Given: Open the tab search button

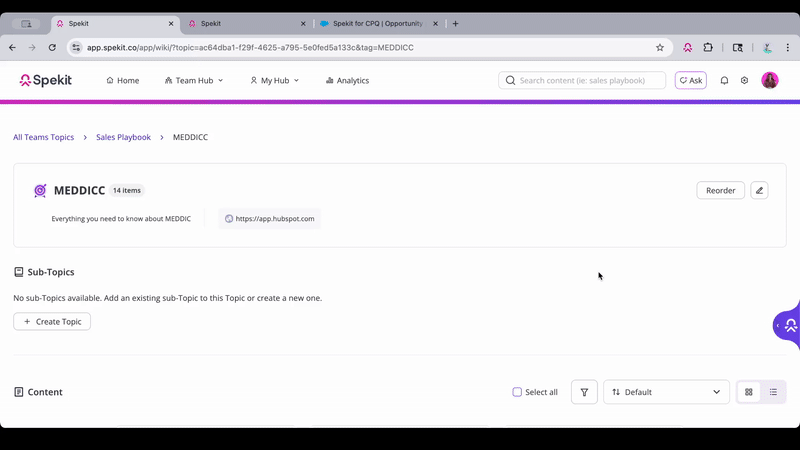Looking at the screenshot, I should 27,23.
